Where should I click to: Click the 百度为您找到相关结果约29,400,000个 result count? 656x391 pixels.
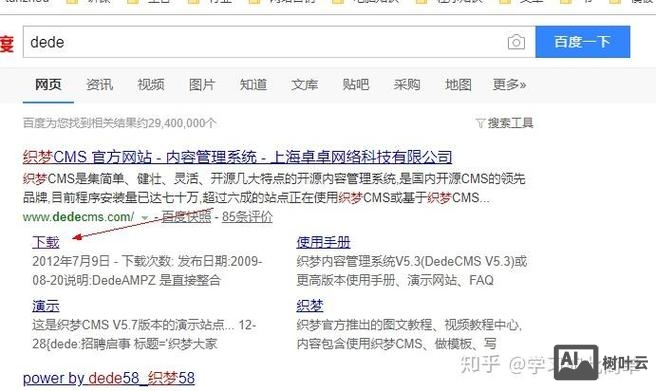120,123
